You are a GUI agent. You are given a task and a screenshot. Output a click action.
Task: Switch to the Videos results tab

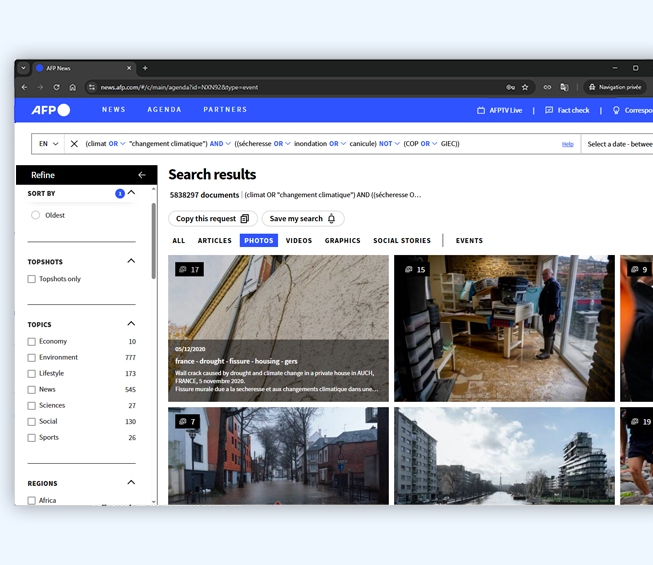click(298, 241)
